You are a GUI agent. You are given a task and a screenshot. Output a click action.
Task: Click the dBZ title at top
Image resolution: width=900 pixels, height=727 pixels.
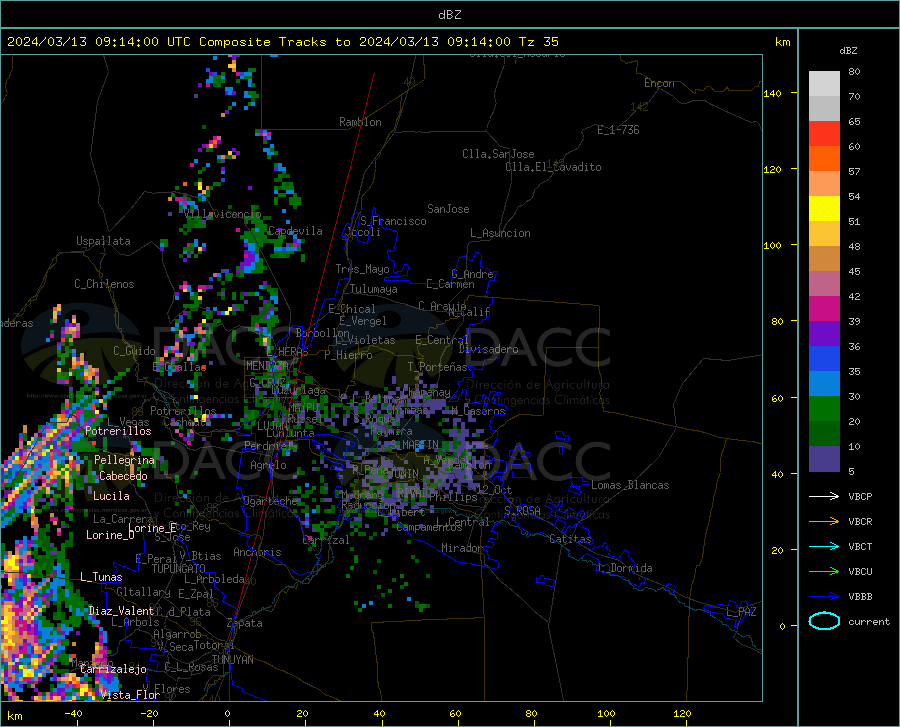pos(449,15)
